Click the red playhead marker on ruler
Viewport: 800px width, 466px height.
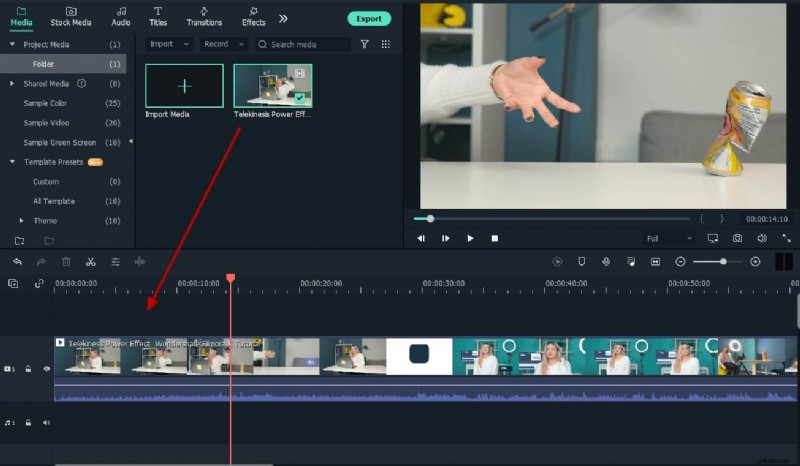[x=231, y=278]
